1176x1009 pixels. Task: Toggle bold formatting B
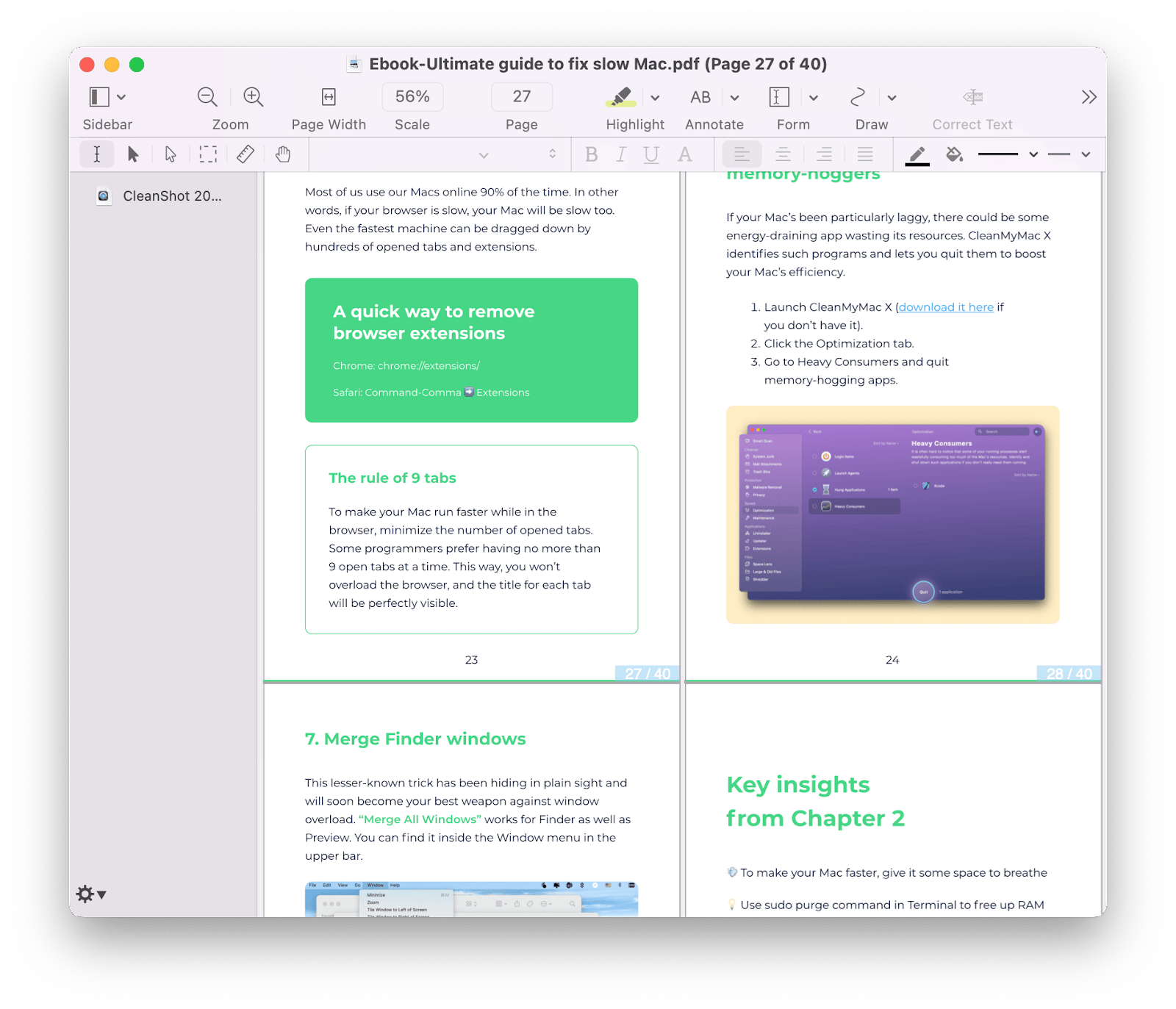(x=592, y=154)
